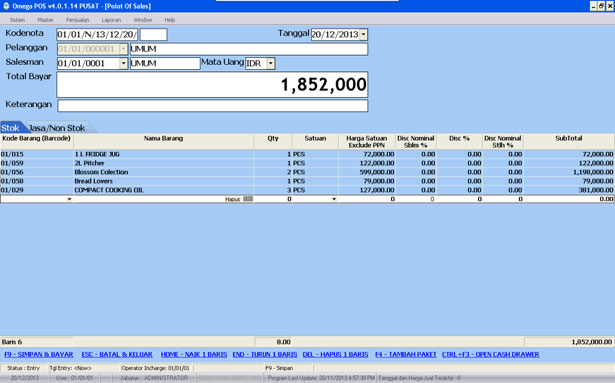Open the Laporan menu
This screenshot has height=383, width=615.
coord(111,20)
